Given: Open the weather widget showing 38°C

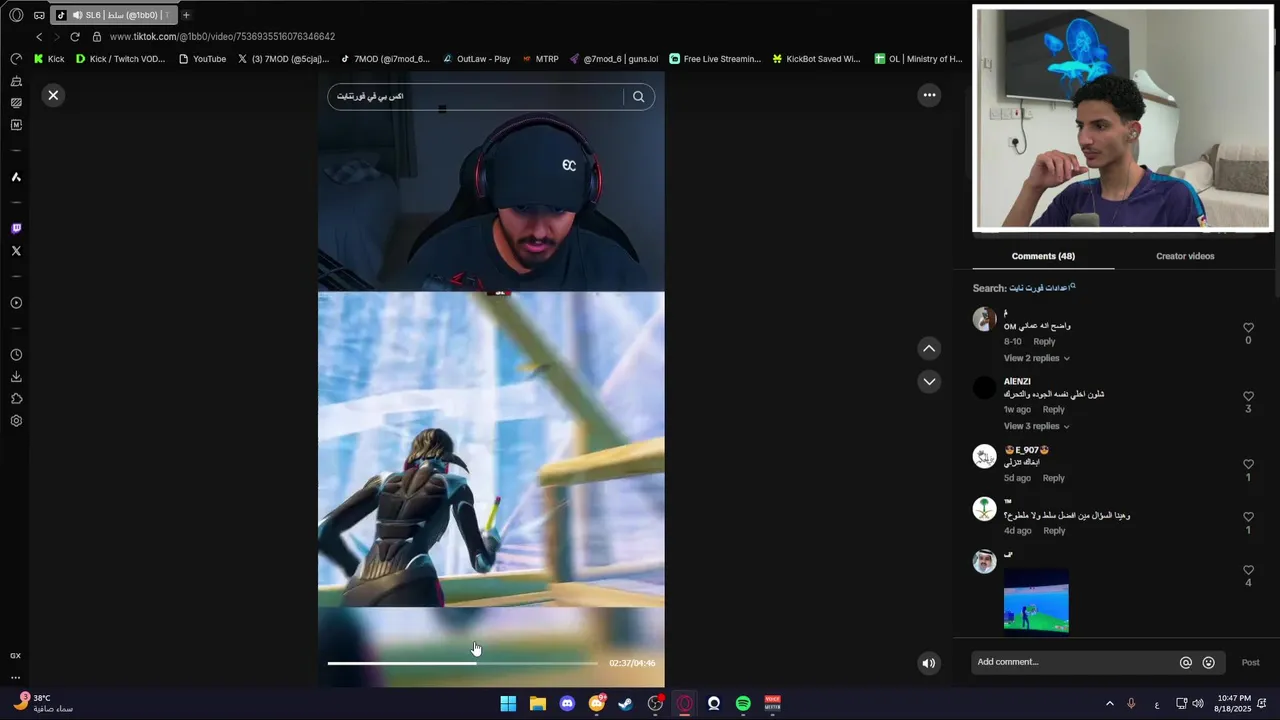Looking at the screenshot, I should pyautogui.click(x=44, y=703).
